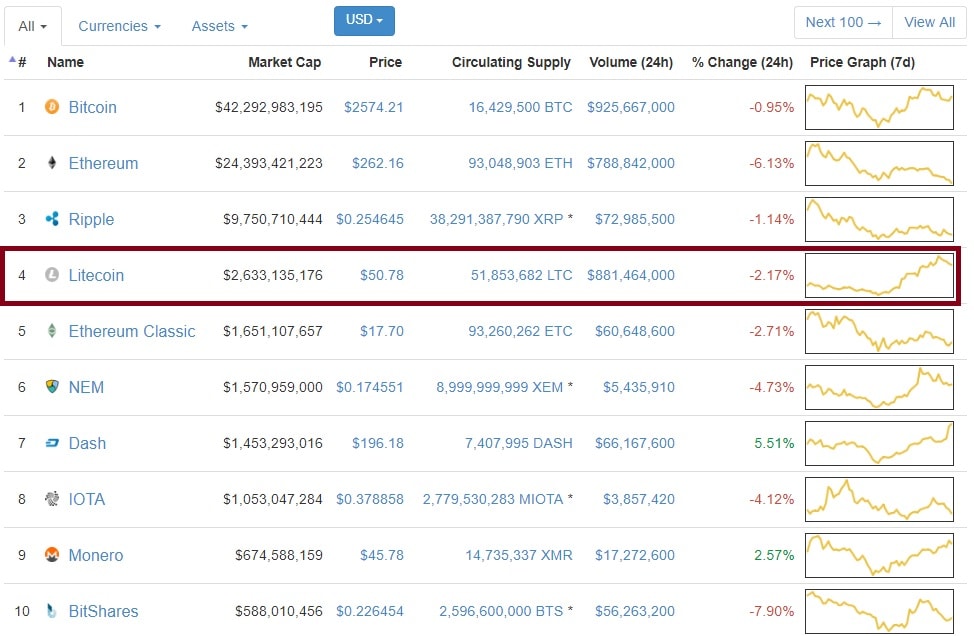Expand the Assets dropdown menu
This screenshot has width=974, height=636.
pyautogui.click(x=219, y=26)
